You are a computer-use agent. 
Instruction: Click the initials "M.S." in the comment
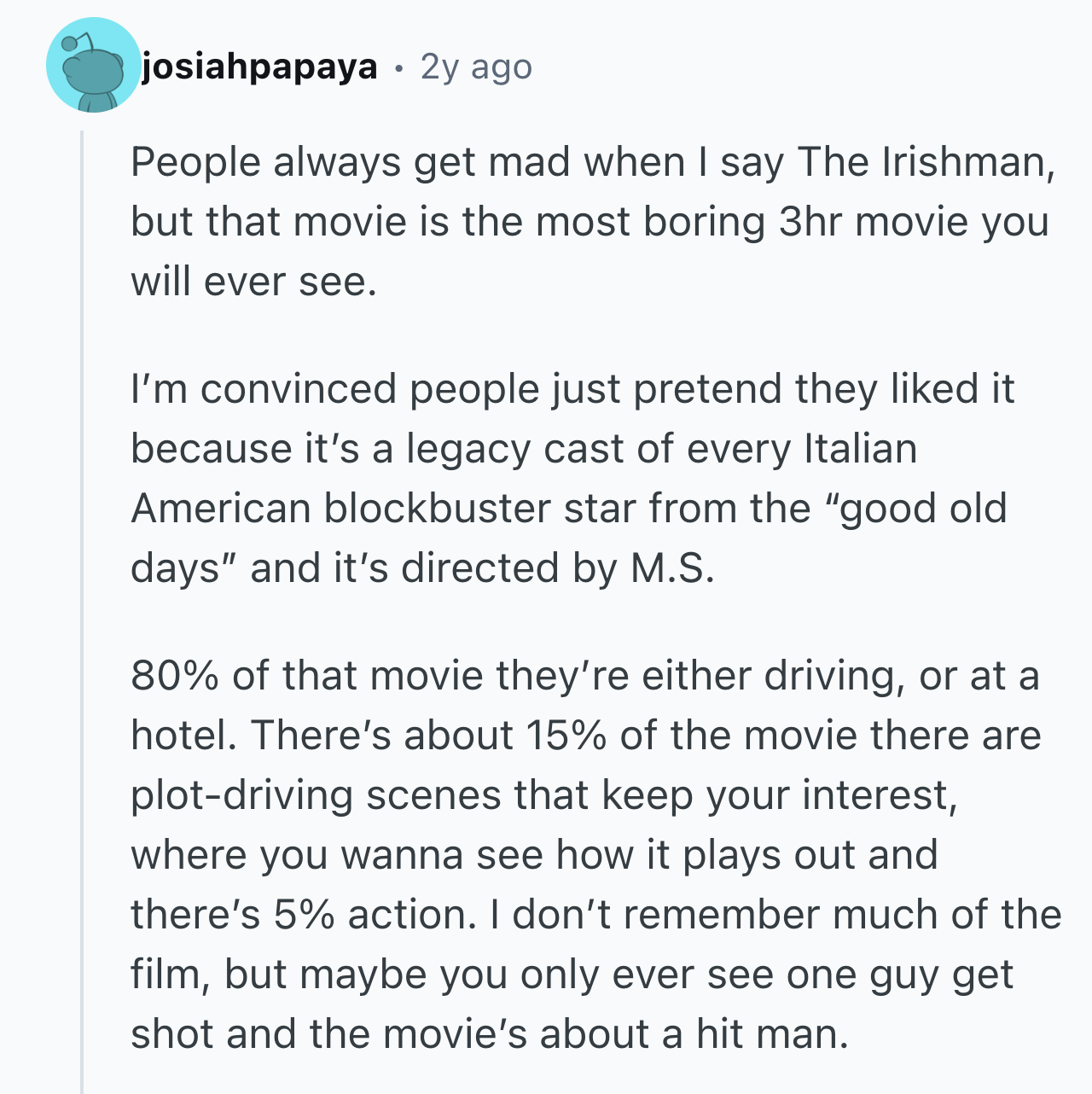tap(672, 567)
